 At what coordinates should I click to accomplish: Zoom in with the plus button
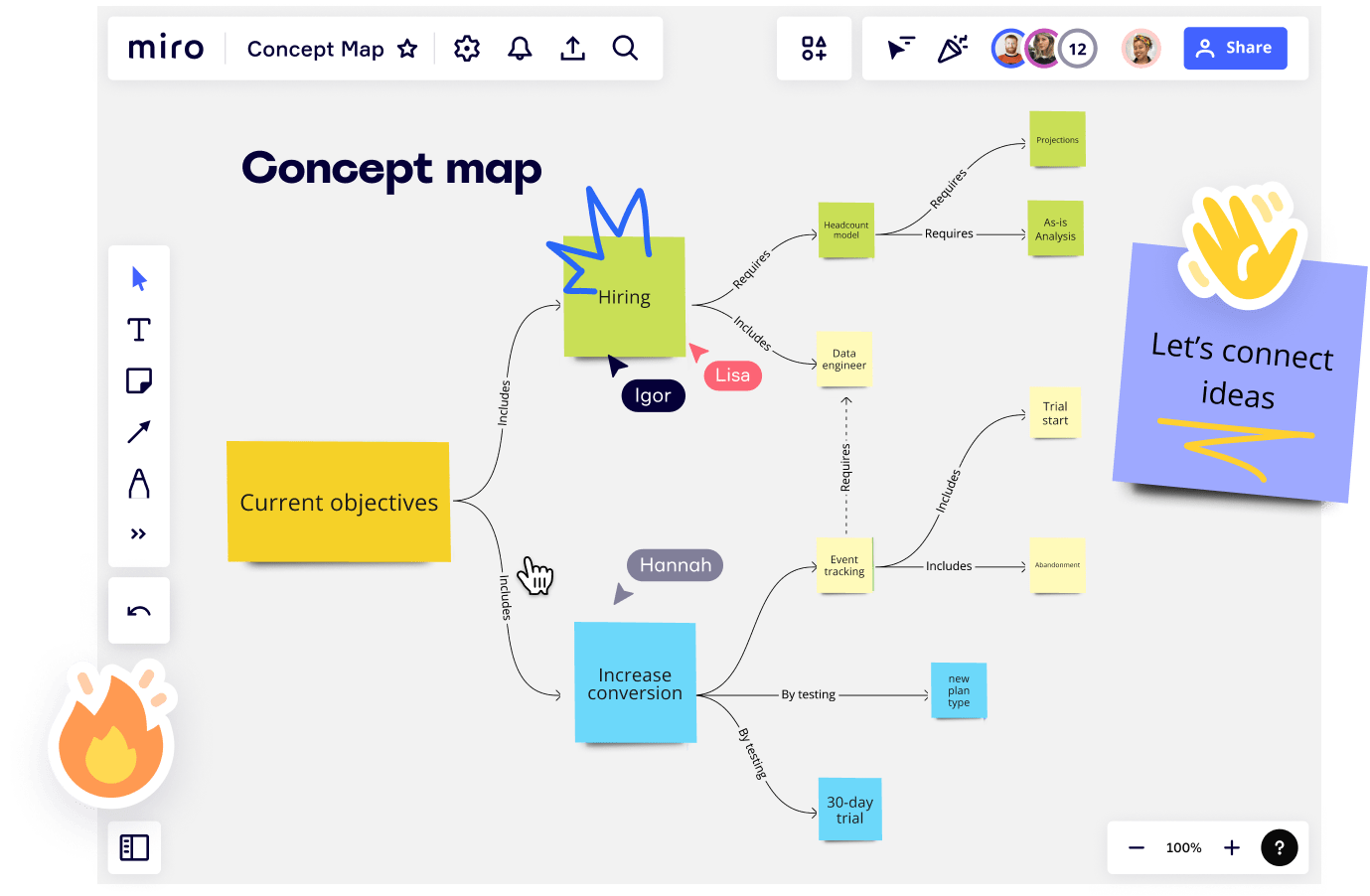pos(1232,847)
